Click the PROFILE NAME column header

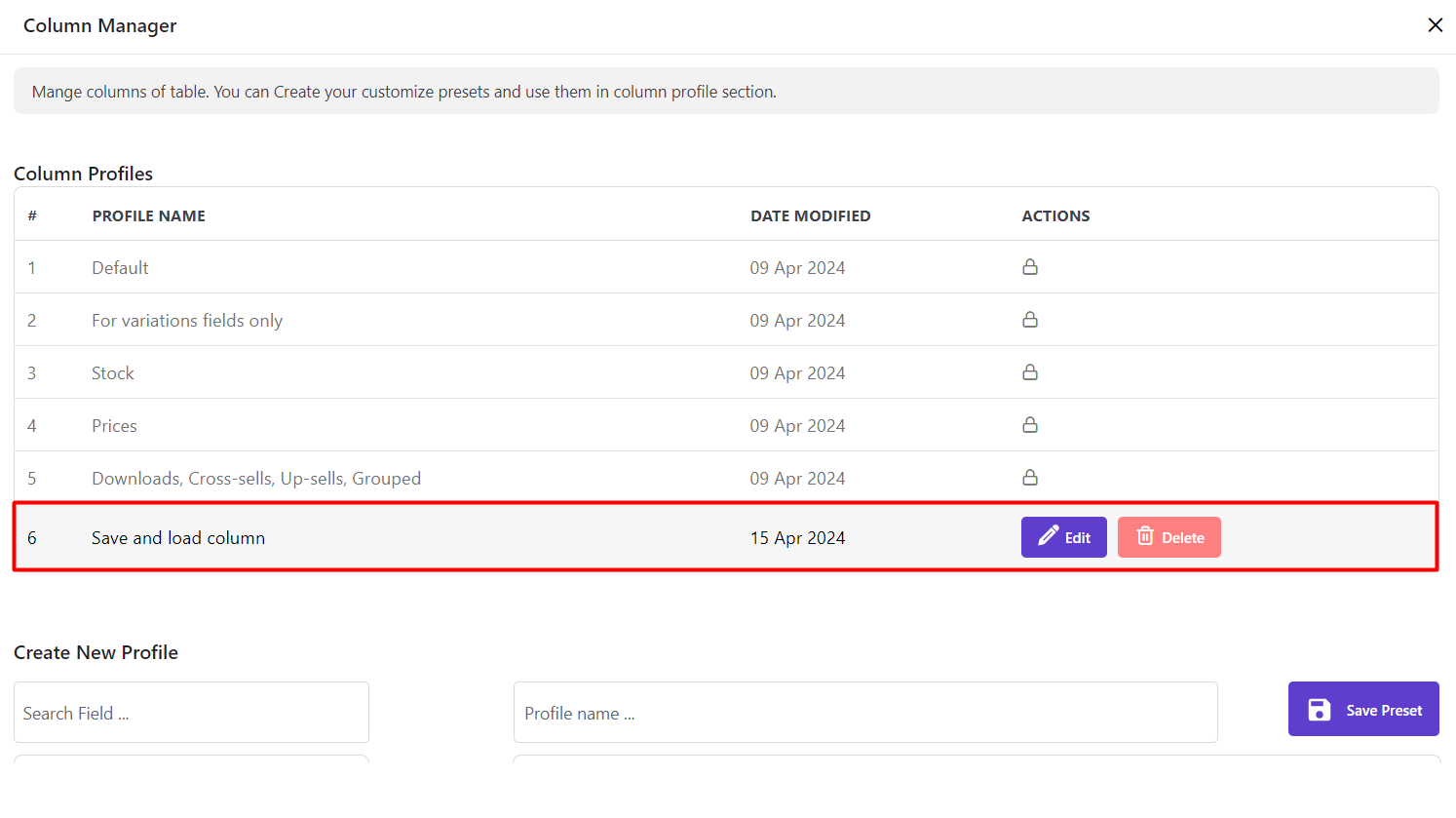pyautogui.click(x=148, y=216)
